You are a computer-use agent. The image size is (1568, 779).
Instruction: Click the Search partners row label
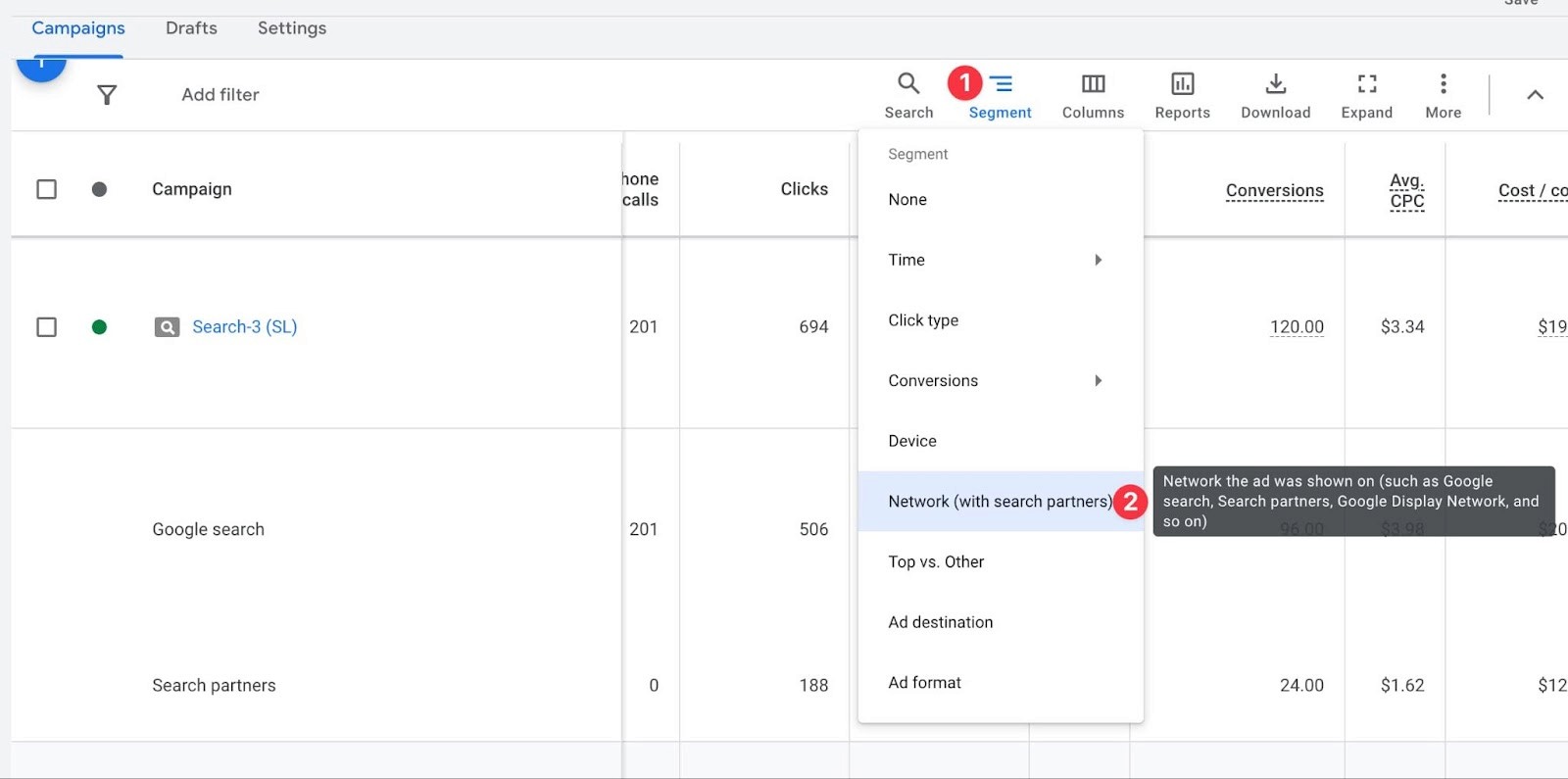[x=214, y=686]
